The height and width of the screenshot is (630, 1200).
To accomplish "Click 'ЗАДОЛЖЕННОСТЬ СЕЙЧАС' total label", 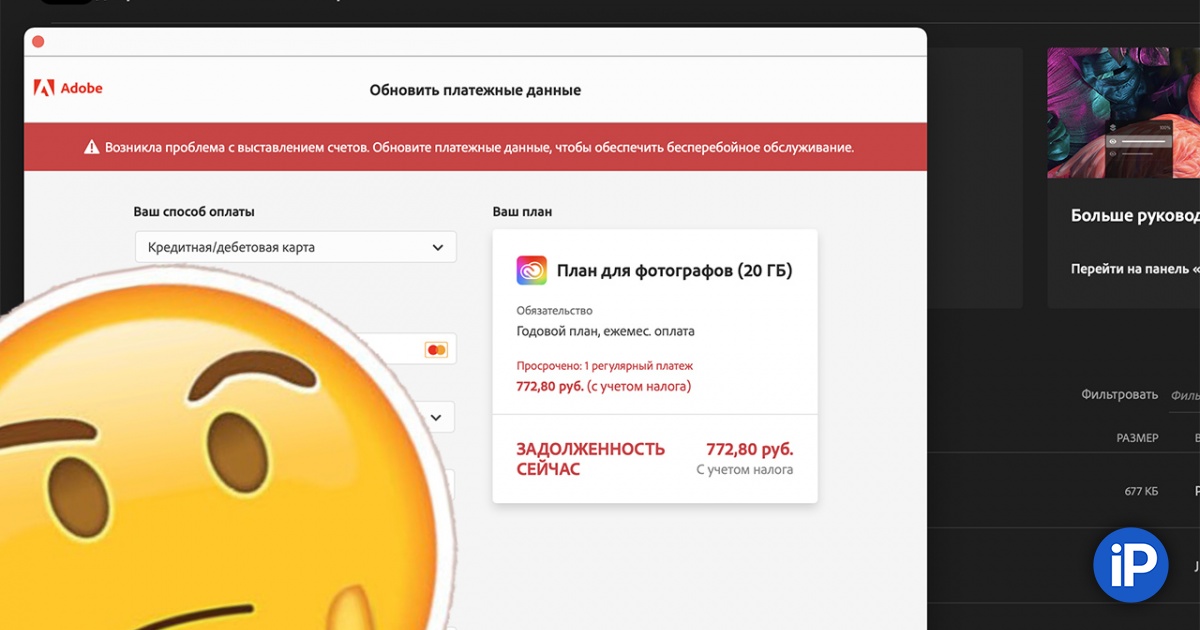I will pos(590,459).
